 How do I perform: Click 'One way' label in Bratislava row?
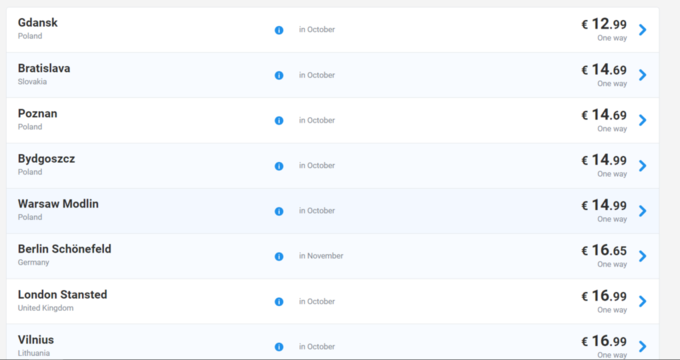click(612, 84)
